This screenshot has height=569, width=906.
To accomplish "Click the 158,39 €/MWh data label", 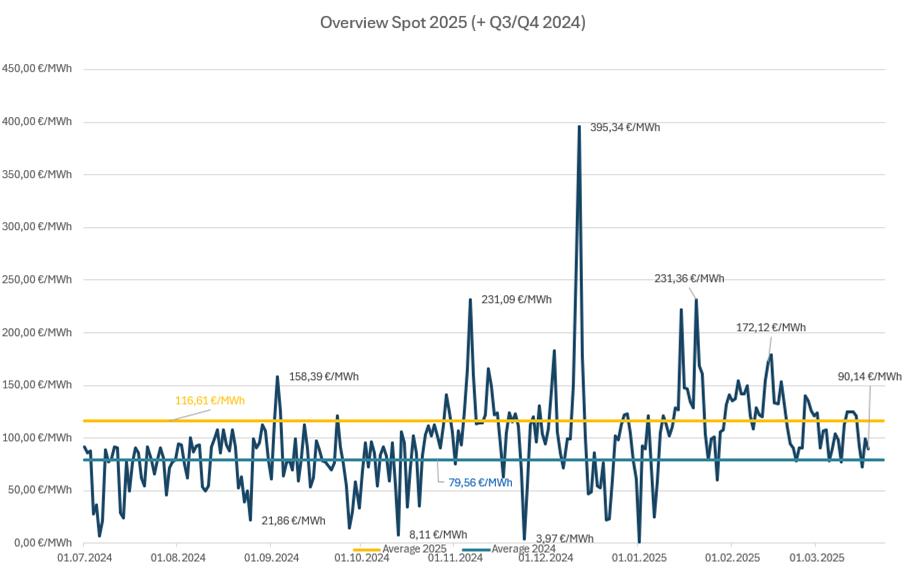I will point(324,377).
